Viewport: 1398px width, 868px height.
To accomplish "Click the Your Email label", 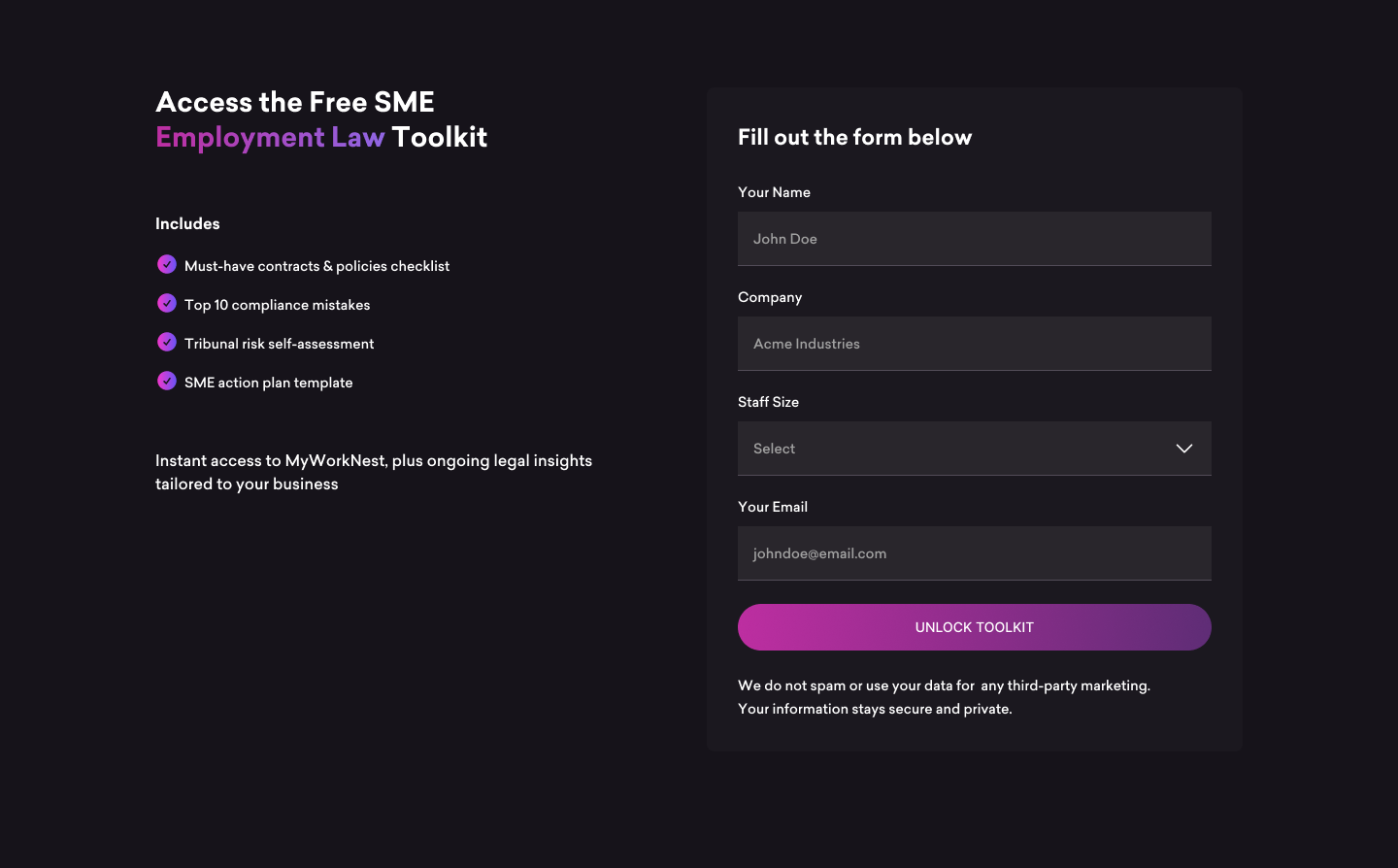I will [x=772, y=507].
